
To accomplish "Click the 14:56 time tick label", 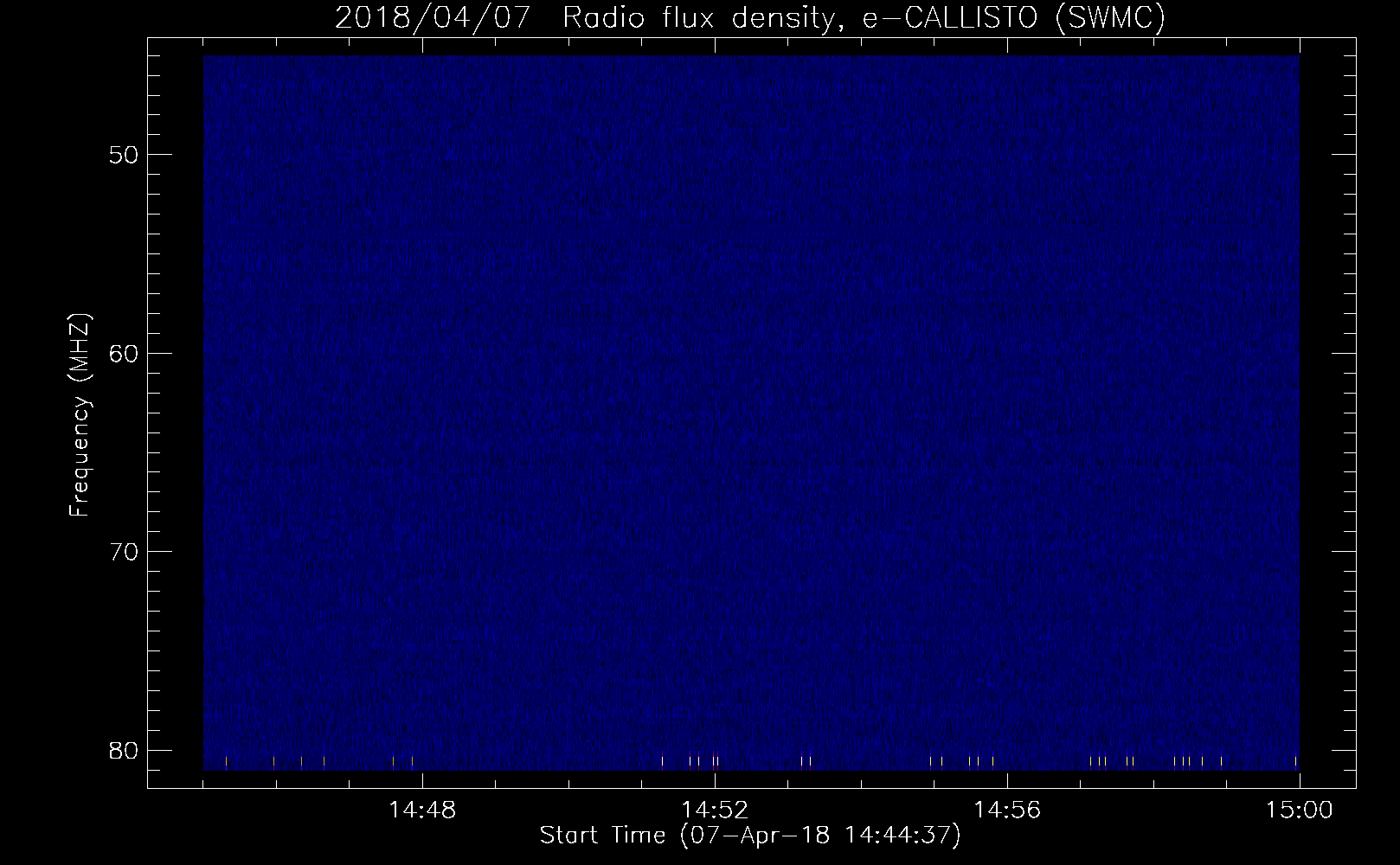I will [1007, 811].
